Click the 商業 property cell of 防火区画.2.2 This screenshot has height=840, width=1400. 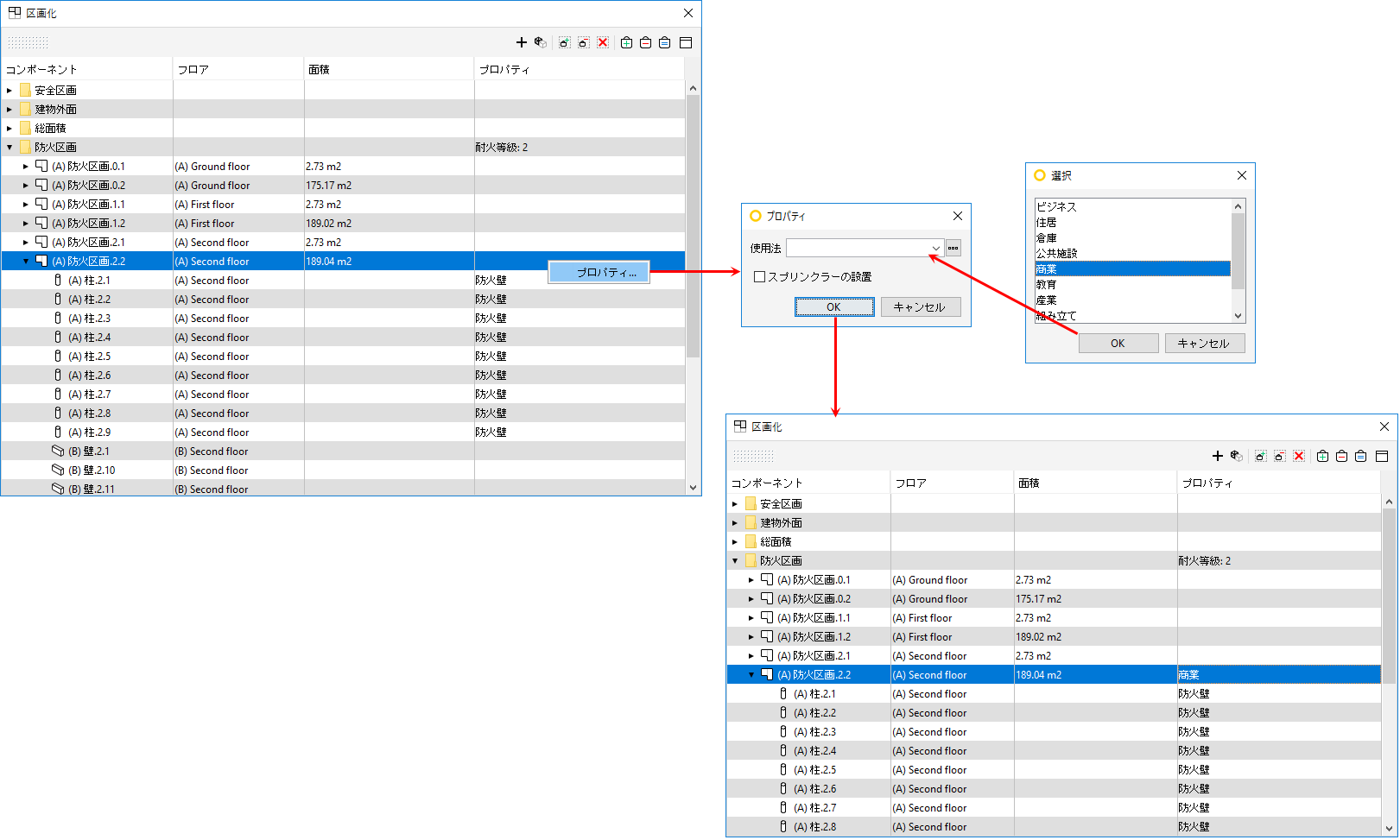(1279, 674)
